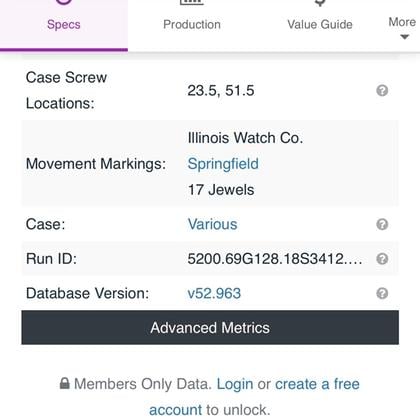
Task: Open the More menu label
Action: 402,22
